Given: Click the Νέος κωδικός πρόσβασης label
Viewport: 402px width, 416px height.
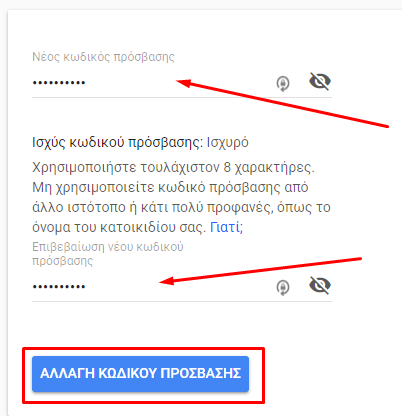Looking at the screenshot, I should [103, 57].
